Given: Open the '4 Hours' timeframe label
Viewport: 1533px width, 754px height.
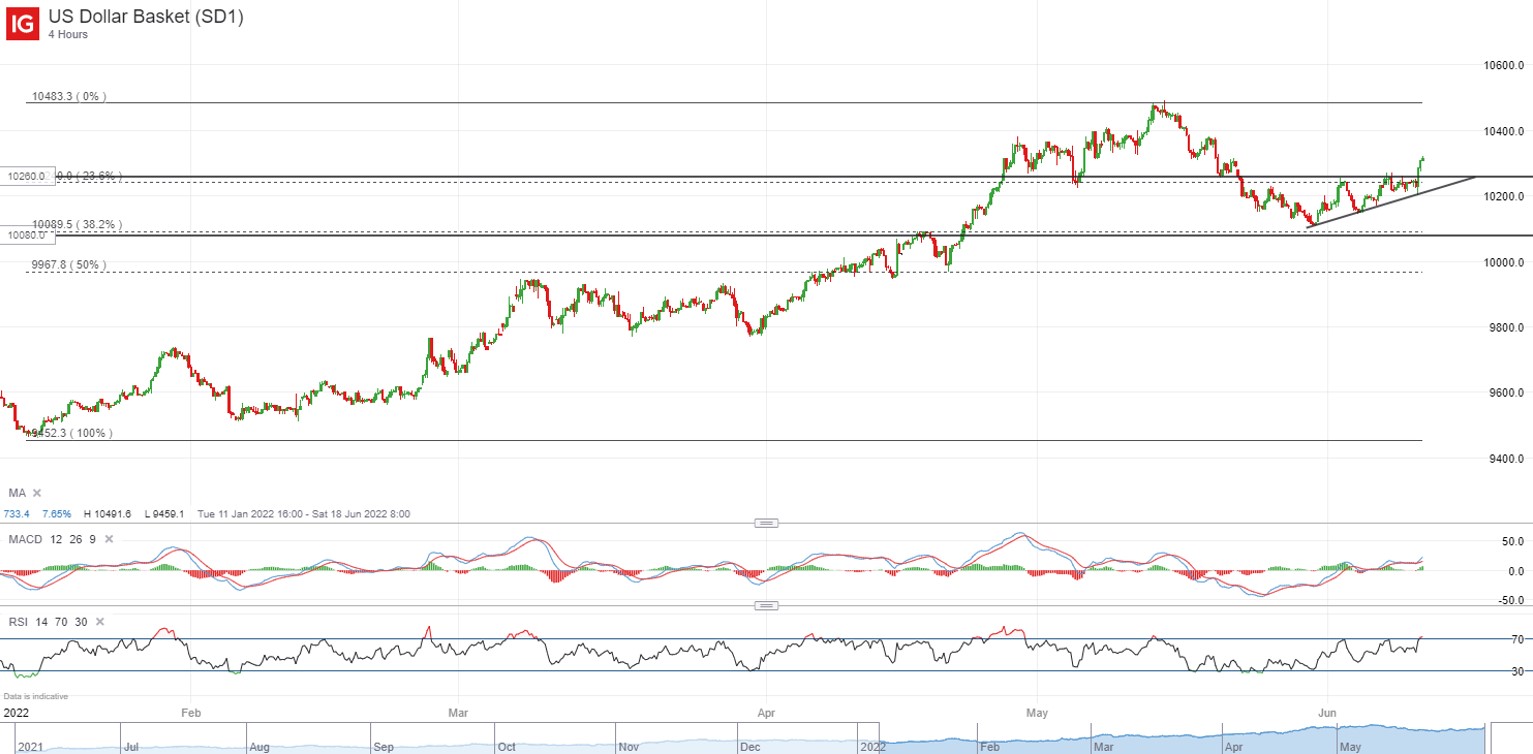Looking at the screenshot, I should (x=68, y=34).
